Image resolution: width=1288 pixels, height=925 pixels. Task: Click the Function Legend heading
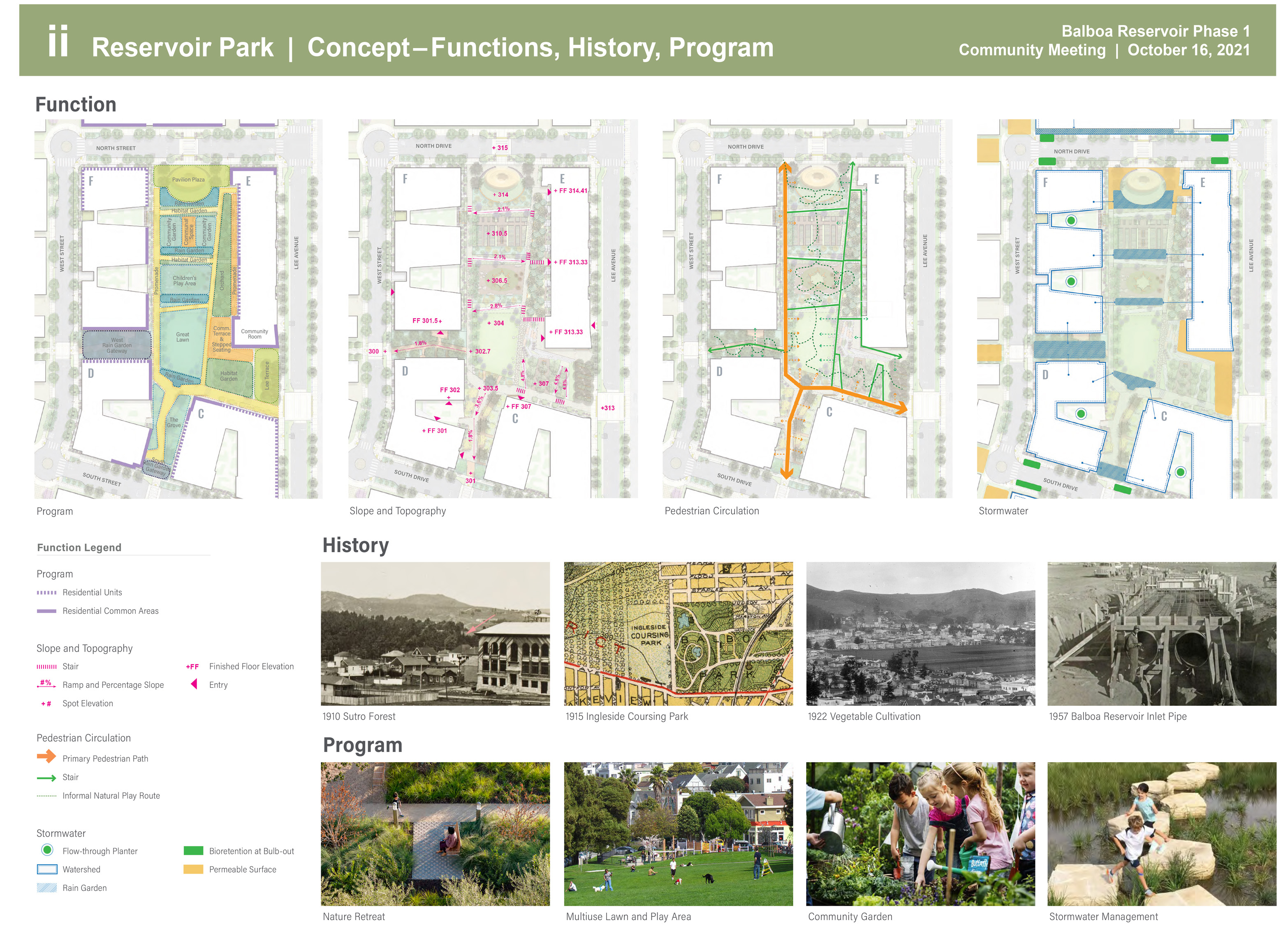pyautogui.click(x=79, y=547)
